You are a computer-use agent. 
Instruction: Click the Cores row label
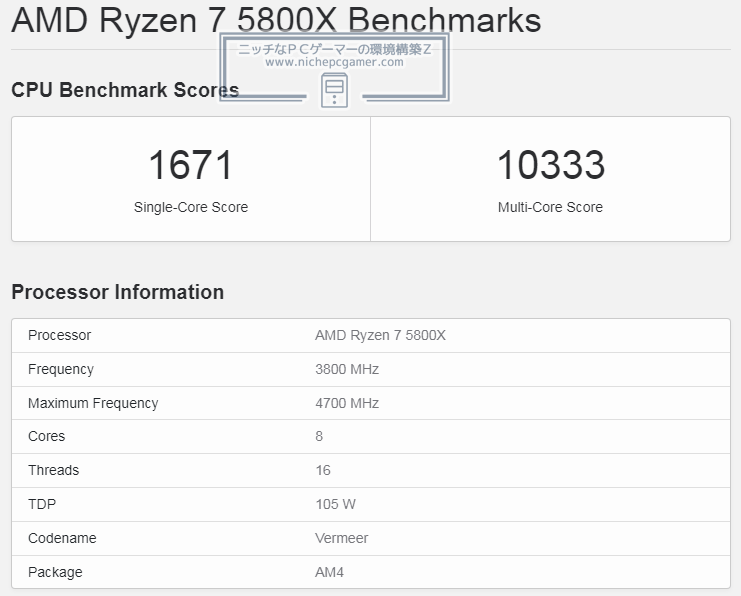click(x=46, y=436)
